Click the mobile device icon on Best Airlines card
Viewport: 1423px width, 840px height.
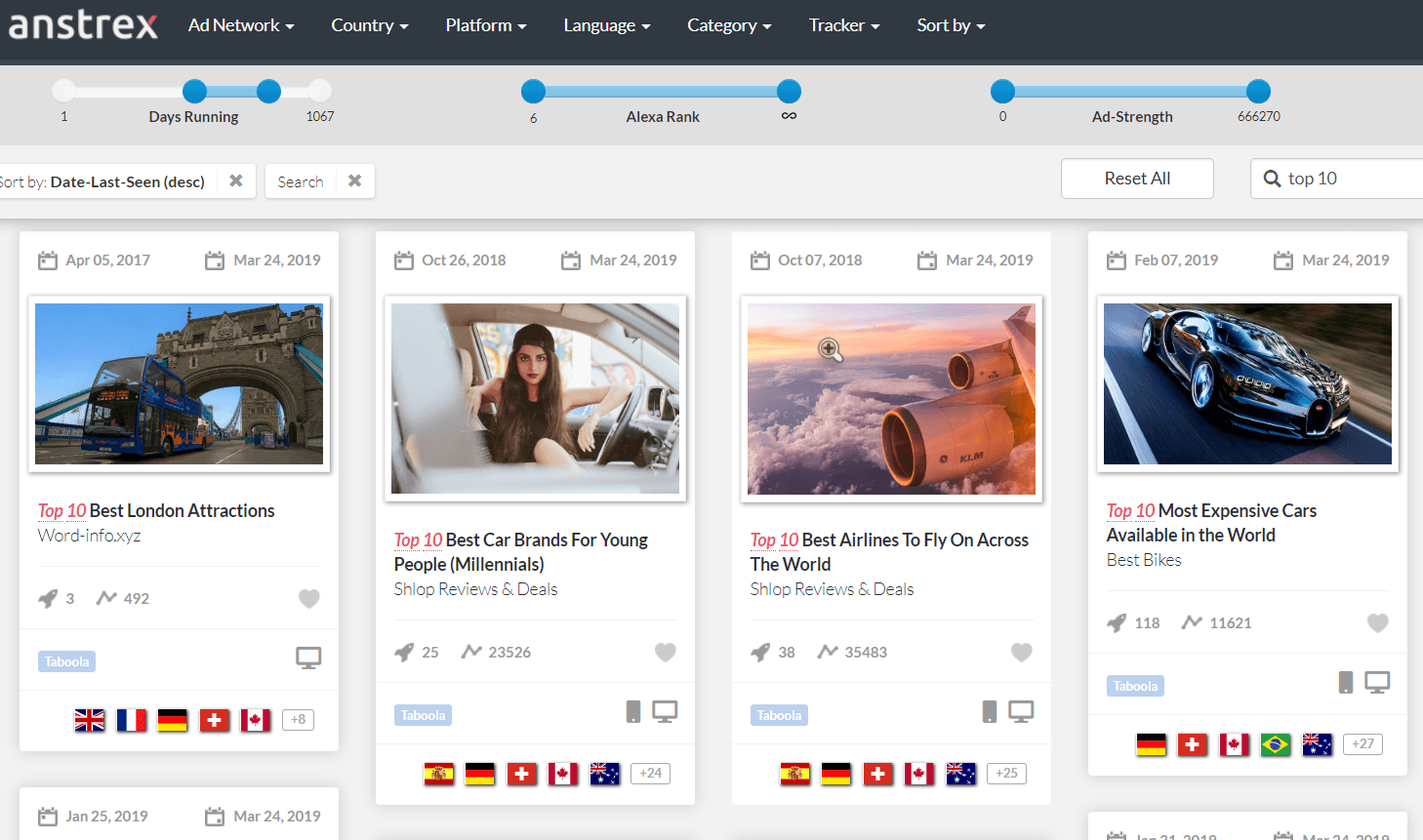(989, 712)
